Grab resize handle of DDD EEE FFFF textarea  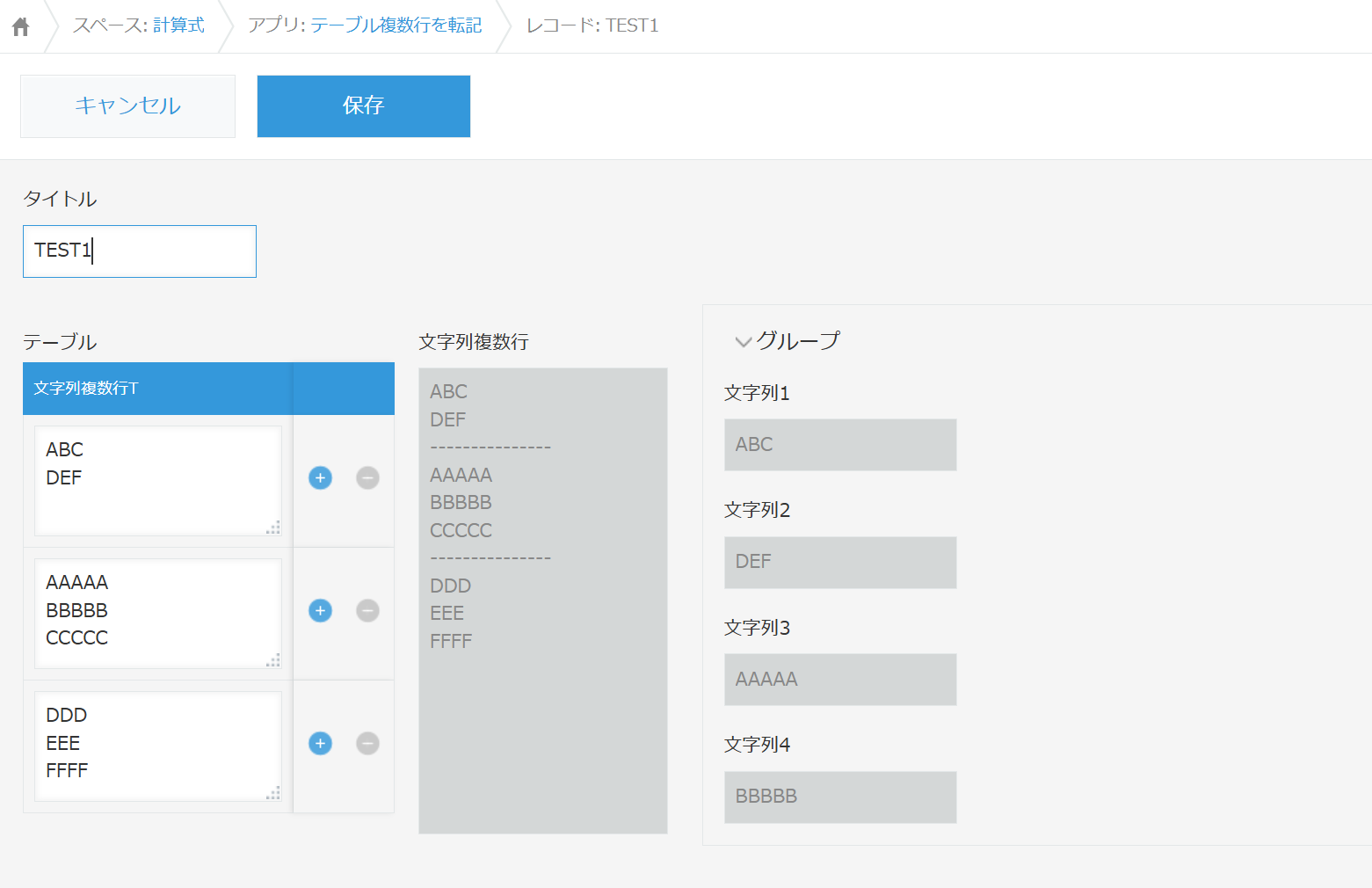tap(273, 793)
